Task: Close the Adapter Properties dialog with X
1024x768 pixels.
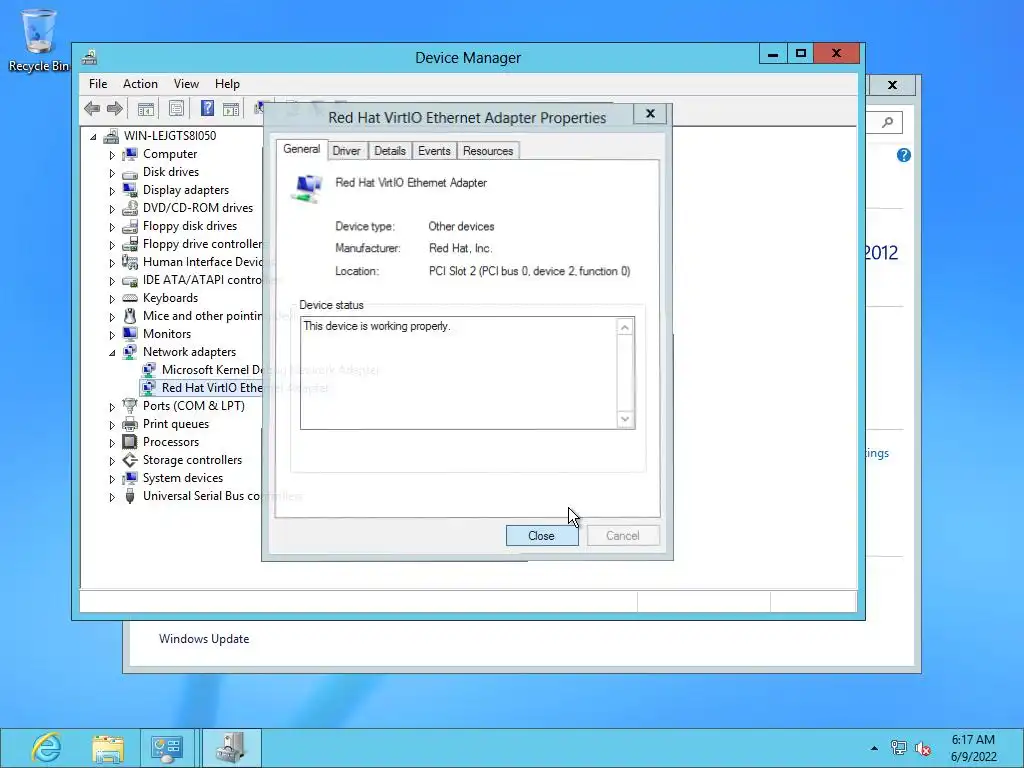Action: click(x=650, y=114)
